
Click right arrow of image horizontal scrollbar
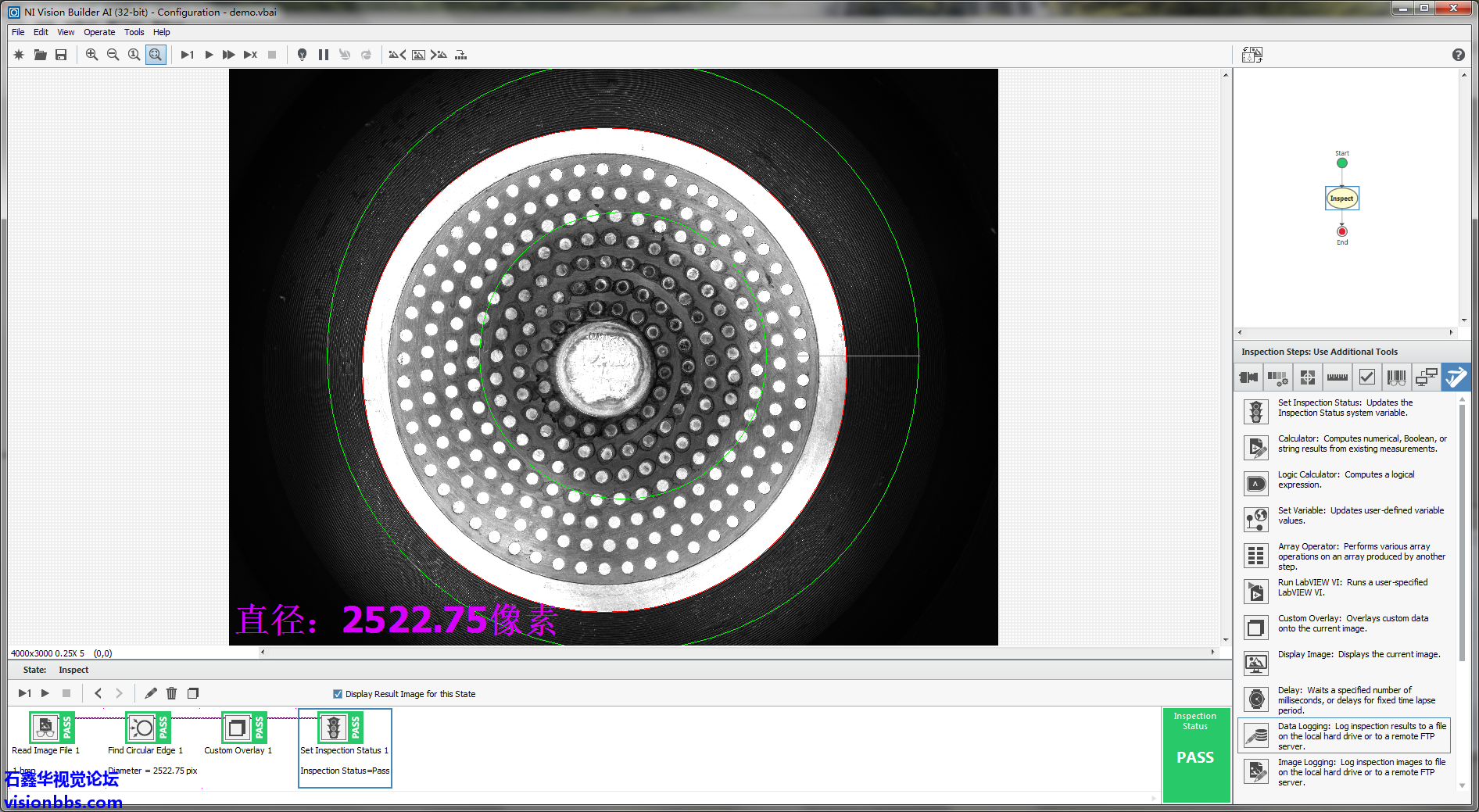1212,652
